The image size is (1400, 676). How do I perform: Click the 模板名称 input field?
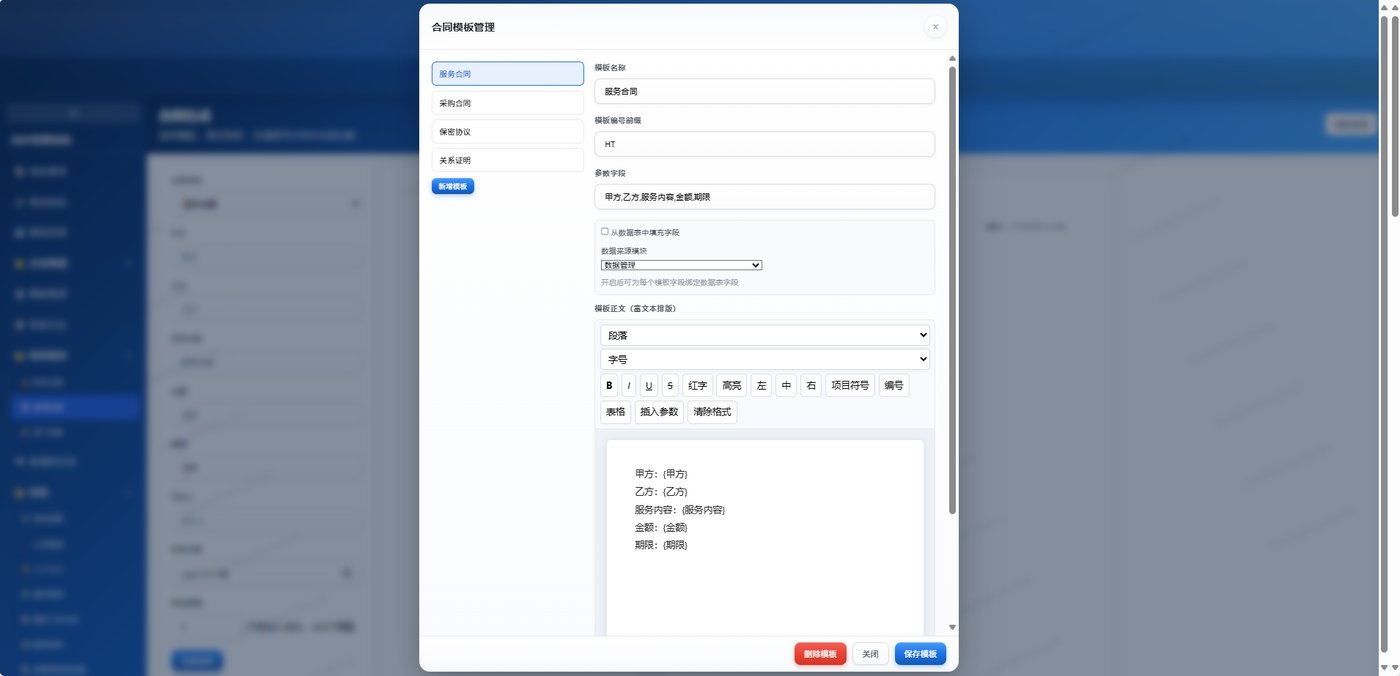(x=765, y=91)
